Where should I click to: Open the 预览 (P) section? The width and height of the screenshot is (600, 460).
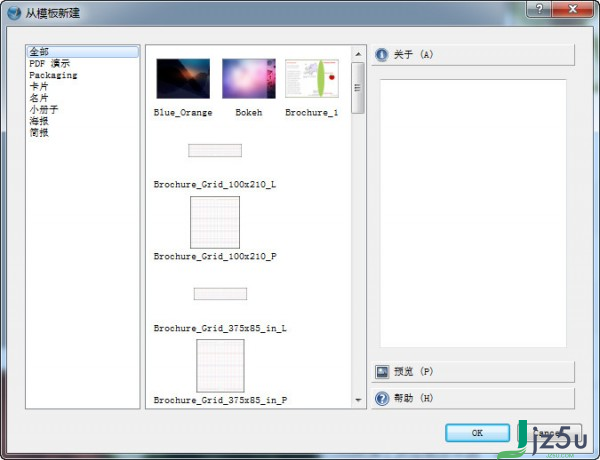[x=473, y=372]
